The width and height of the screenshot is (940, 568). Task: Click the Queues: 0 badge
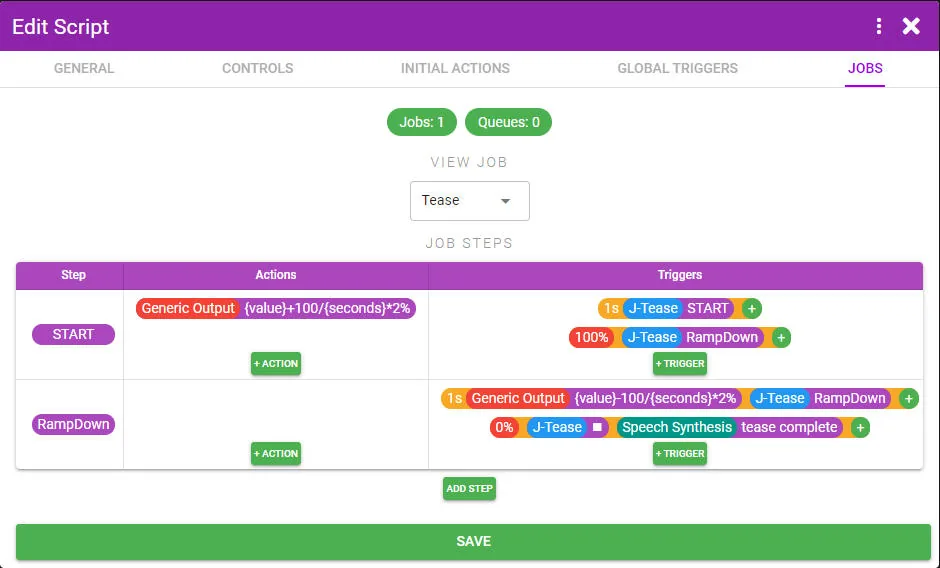click(508, 122)
